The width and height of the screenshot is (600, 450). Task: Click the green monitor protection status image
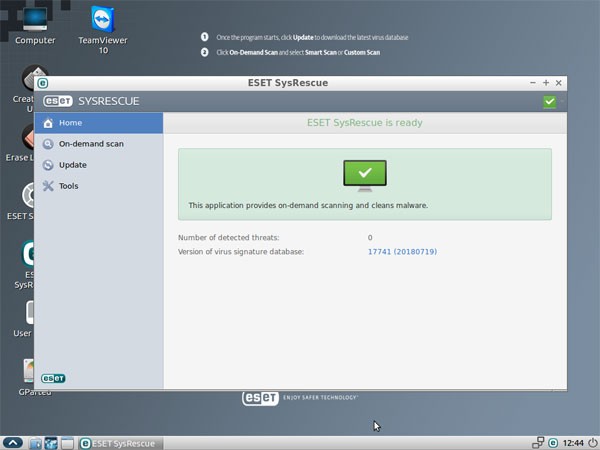(x=364, y=177)
